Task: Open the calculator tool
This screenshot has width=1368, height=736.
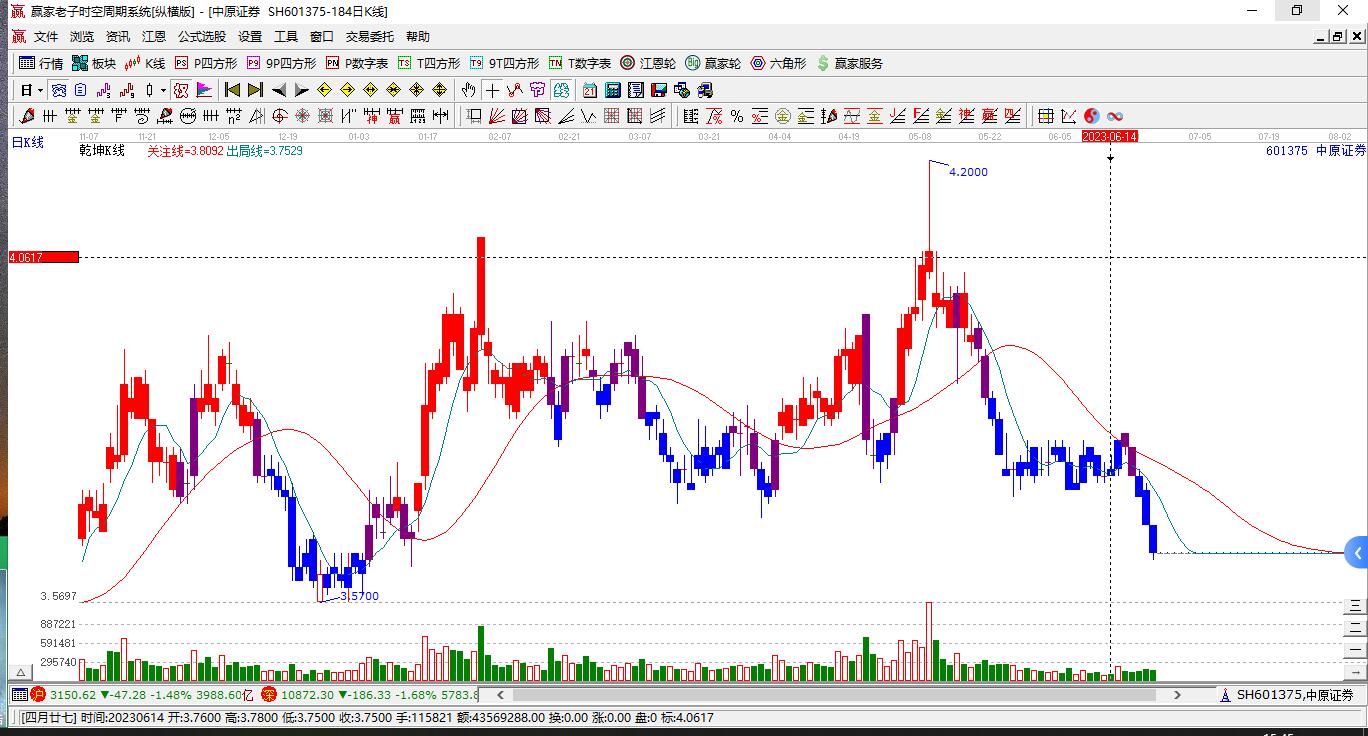Action: tap(613, 90)
